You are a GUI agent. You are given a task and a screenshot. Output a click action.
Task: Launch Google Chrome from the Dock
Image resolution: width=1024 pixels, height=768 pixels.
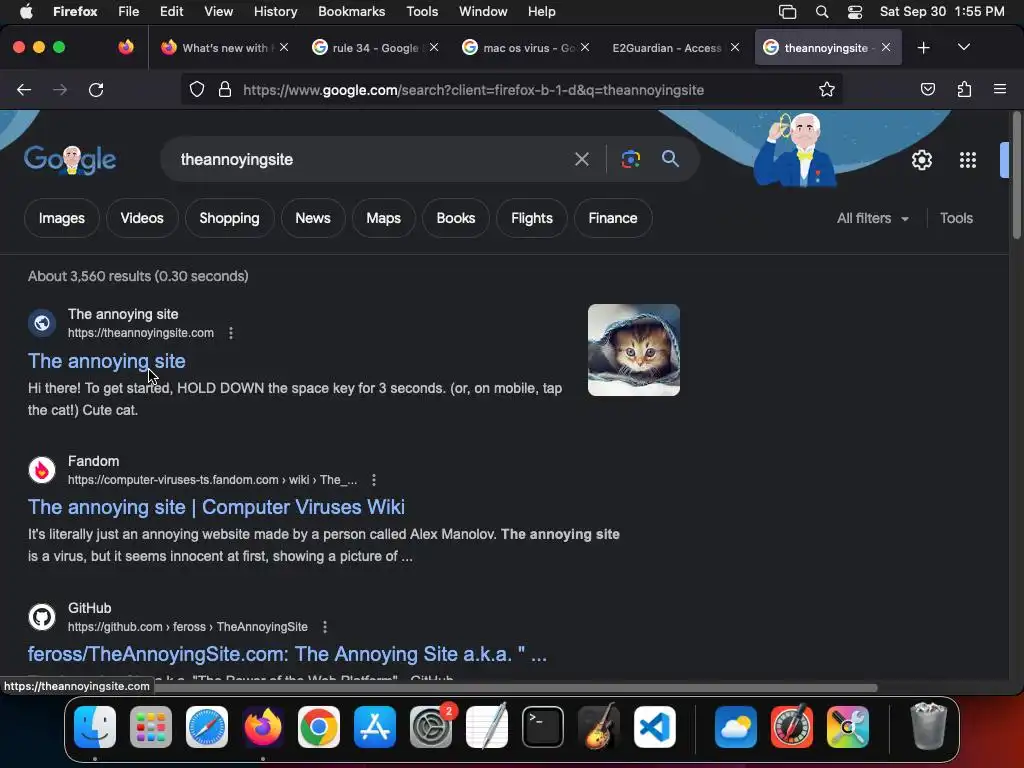point(319,727)
